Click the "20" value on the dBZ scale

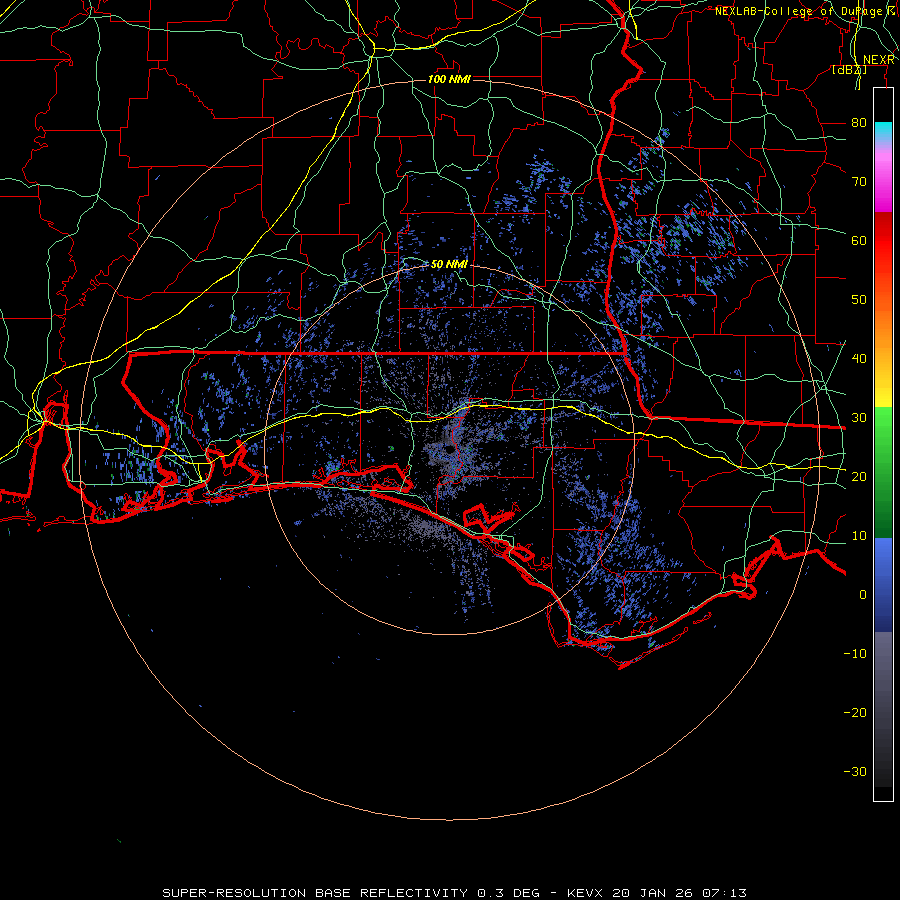point(859,476)
